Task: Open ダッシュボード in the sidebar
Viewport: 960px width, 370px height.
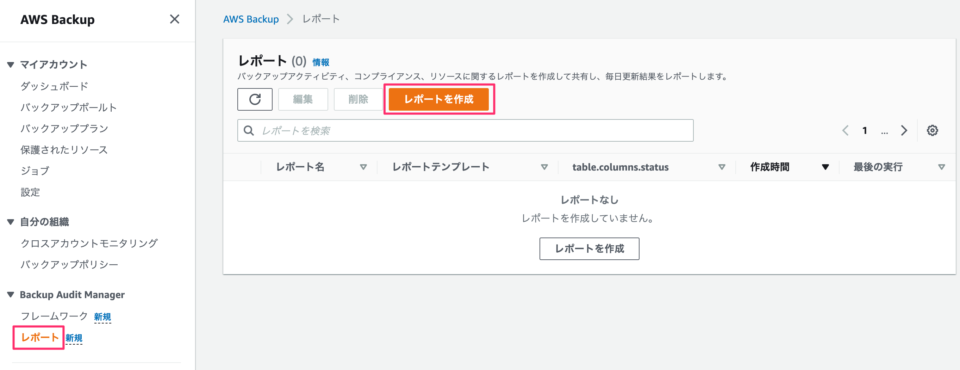Action: point(54,86)
